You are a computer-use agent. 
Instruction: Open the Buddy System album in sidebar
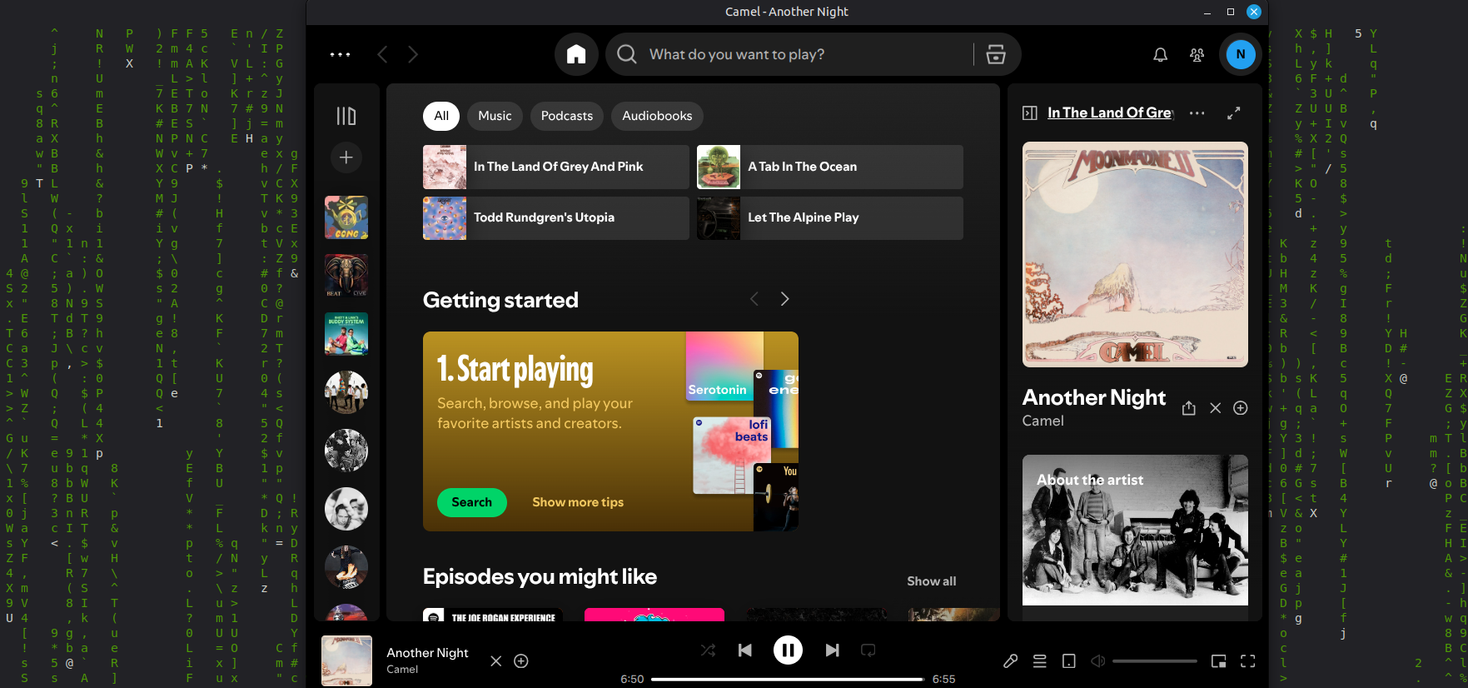(x=346, y=334)
